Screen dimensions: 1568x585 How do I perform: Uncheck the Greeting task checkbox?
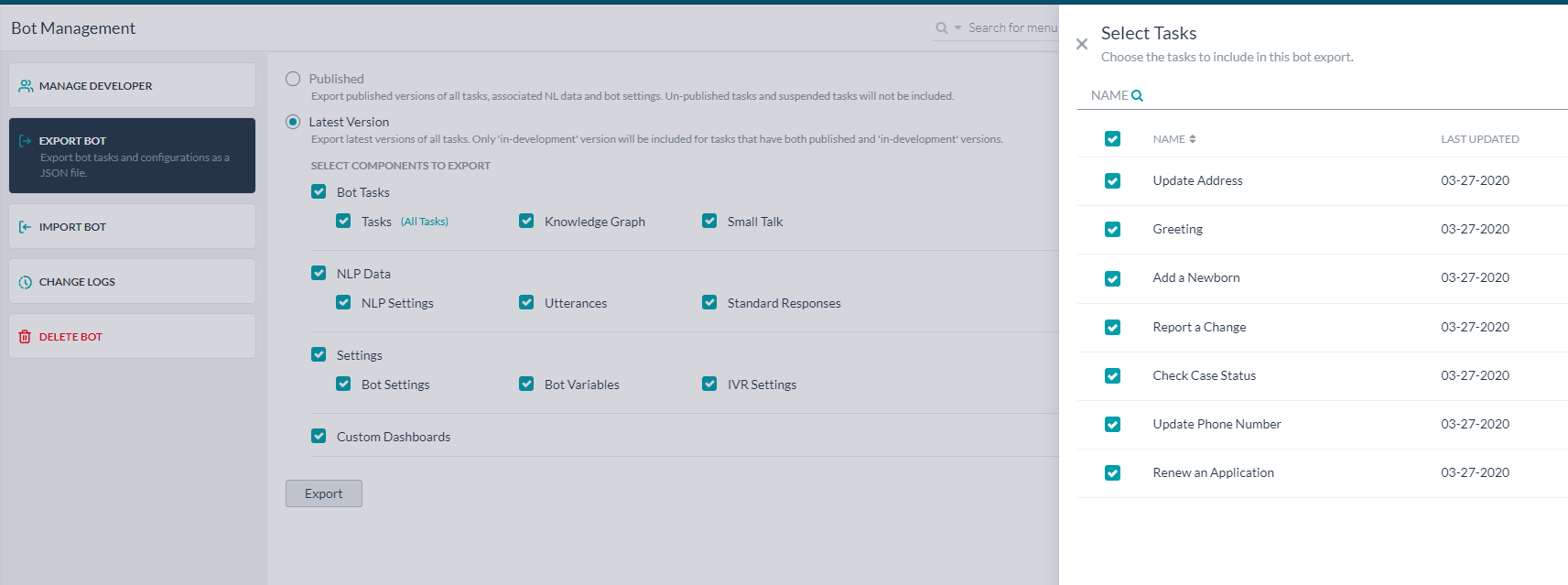(x=1112, y=230)
